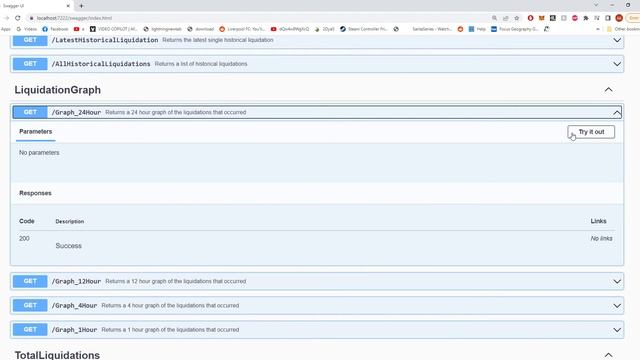Toggle the browser side panel icon
Viewport: 640px width, 360px height.
click(x=608, y=18)
